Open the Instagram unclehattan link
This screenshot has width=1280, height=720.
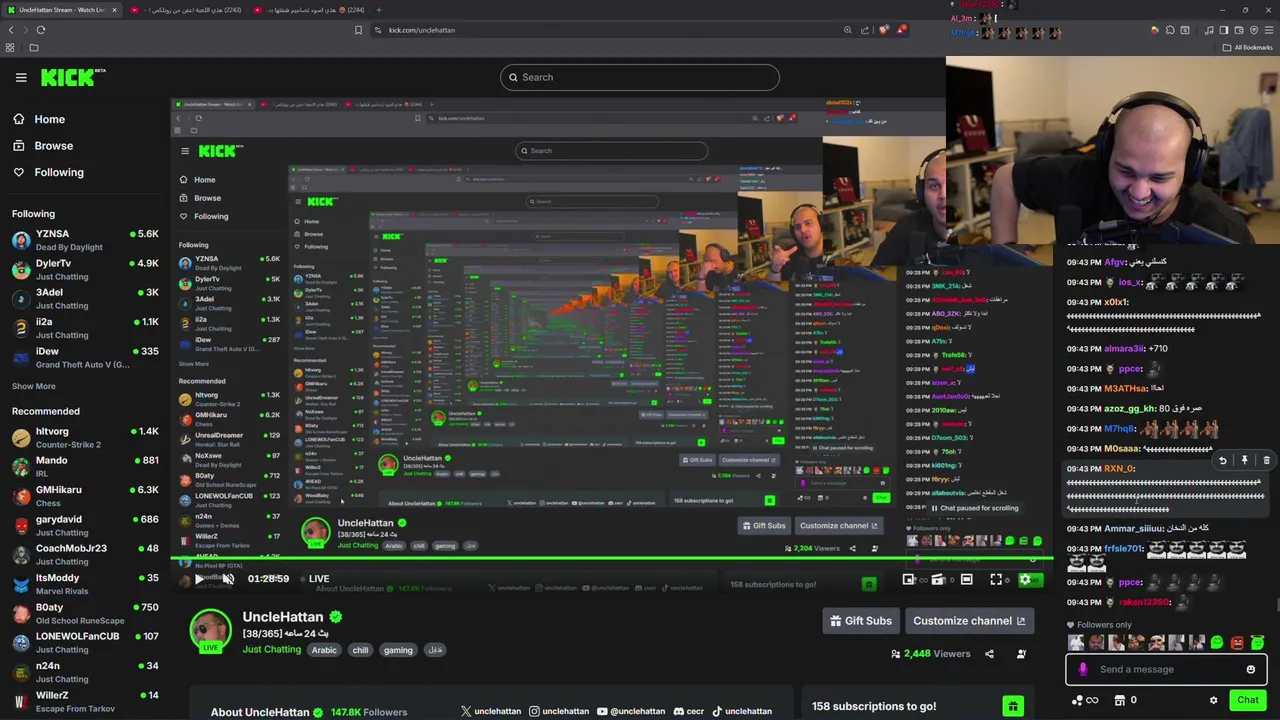tap(559, 712)
